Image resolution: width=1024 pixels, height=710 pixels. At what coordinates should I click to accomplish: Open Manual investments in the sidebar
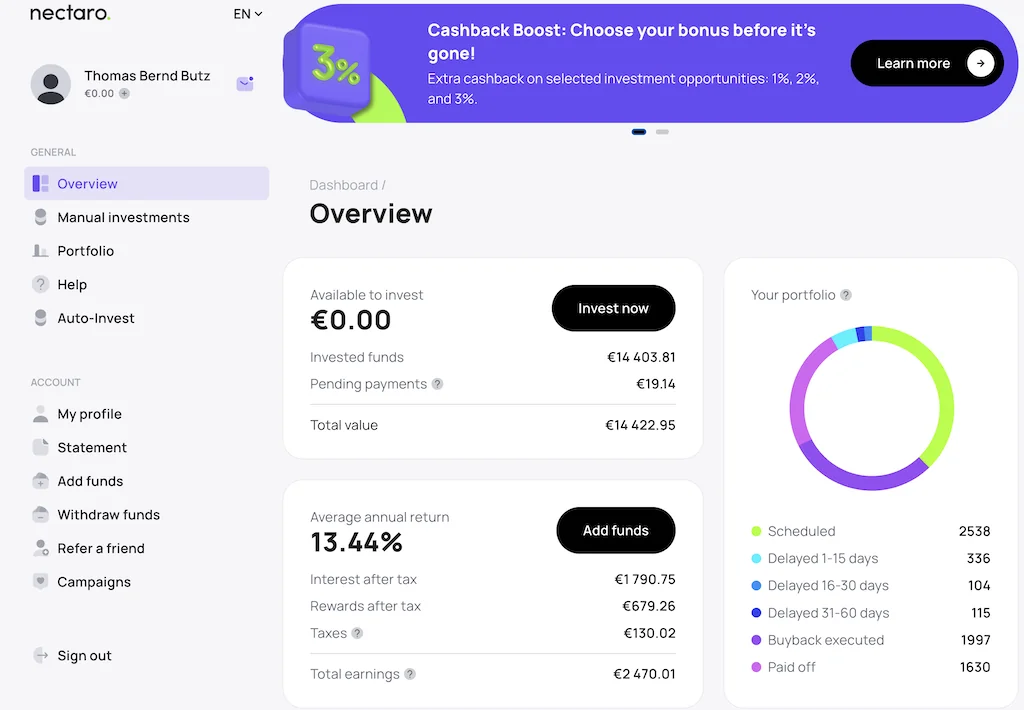coord(123,217)
